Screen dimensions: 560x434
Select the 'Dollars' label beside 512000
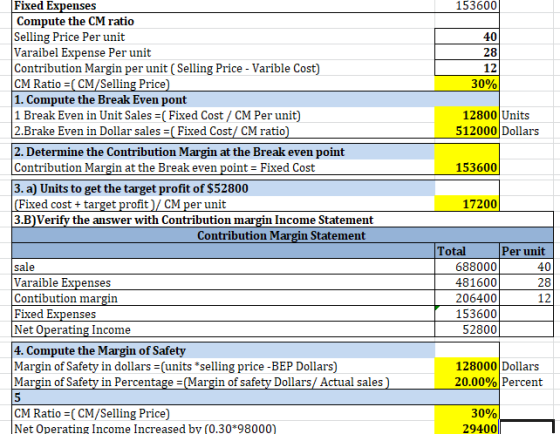[520, 131]
